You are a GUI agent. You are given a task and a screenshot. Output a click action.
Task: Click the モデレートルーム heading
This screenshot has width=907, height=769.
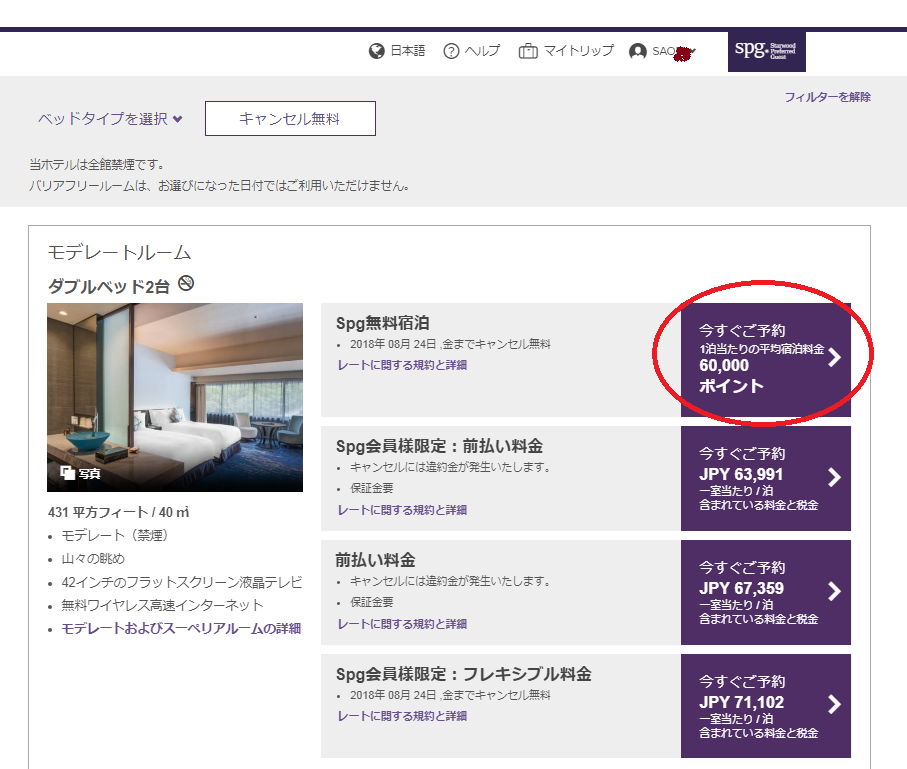[119, 252]
